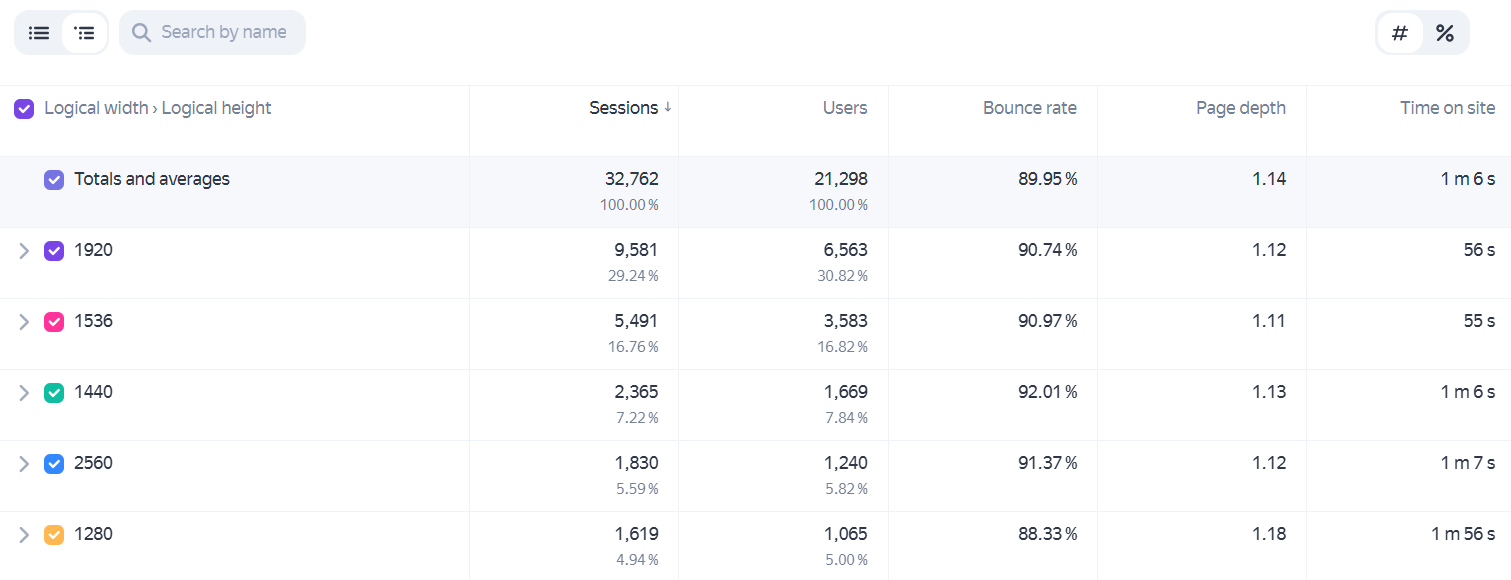1511x580 pixels.
Task: Switch to flat list view icon
Action: (39, 33)
